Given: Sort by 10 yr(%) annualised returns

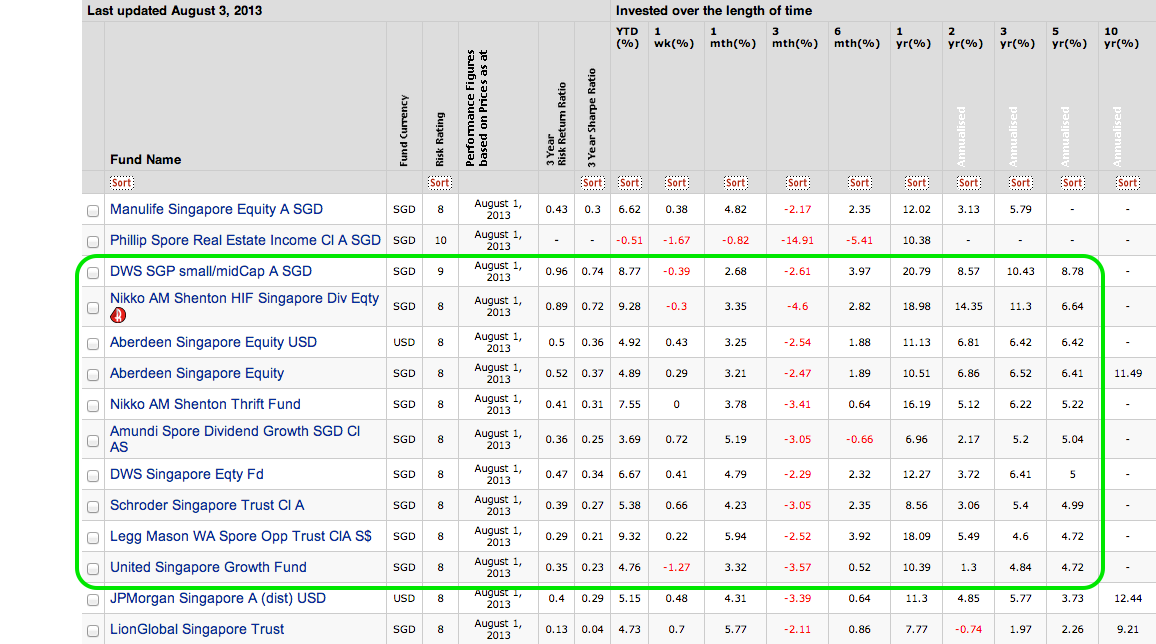Looking at the screenshot, I should 1127,183.
